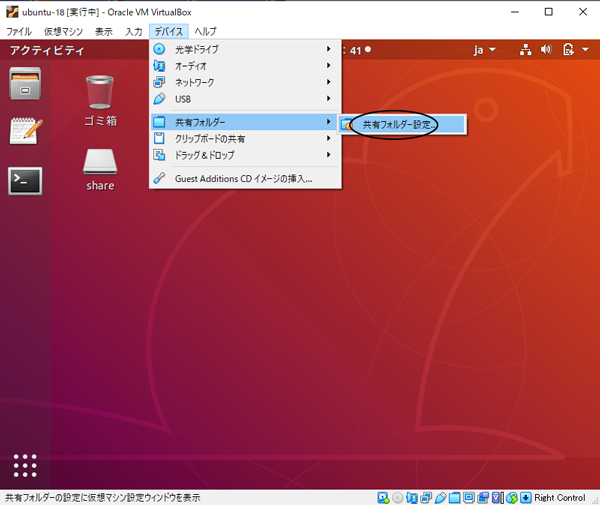
Task: Launch text editor from Ubuntu dock
Action: [26, 131]
